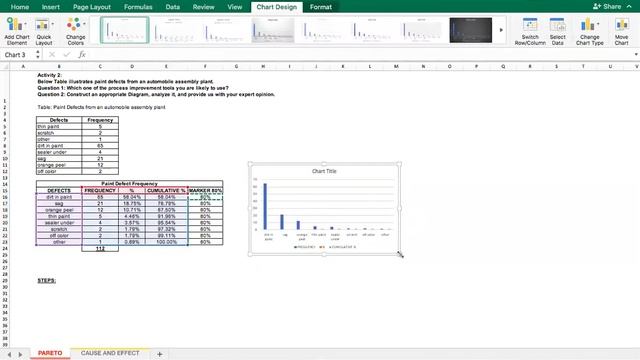Select the STEPS: heading cell
Image resolution: width=640 pixels, height=360 pixels.
pyautogui.click(x=47, y=280)
